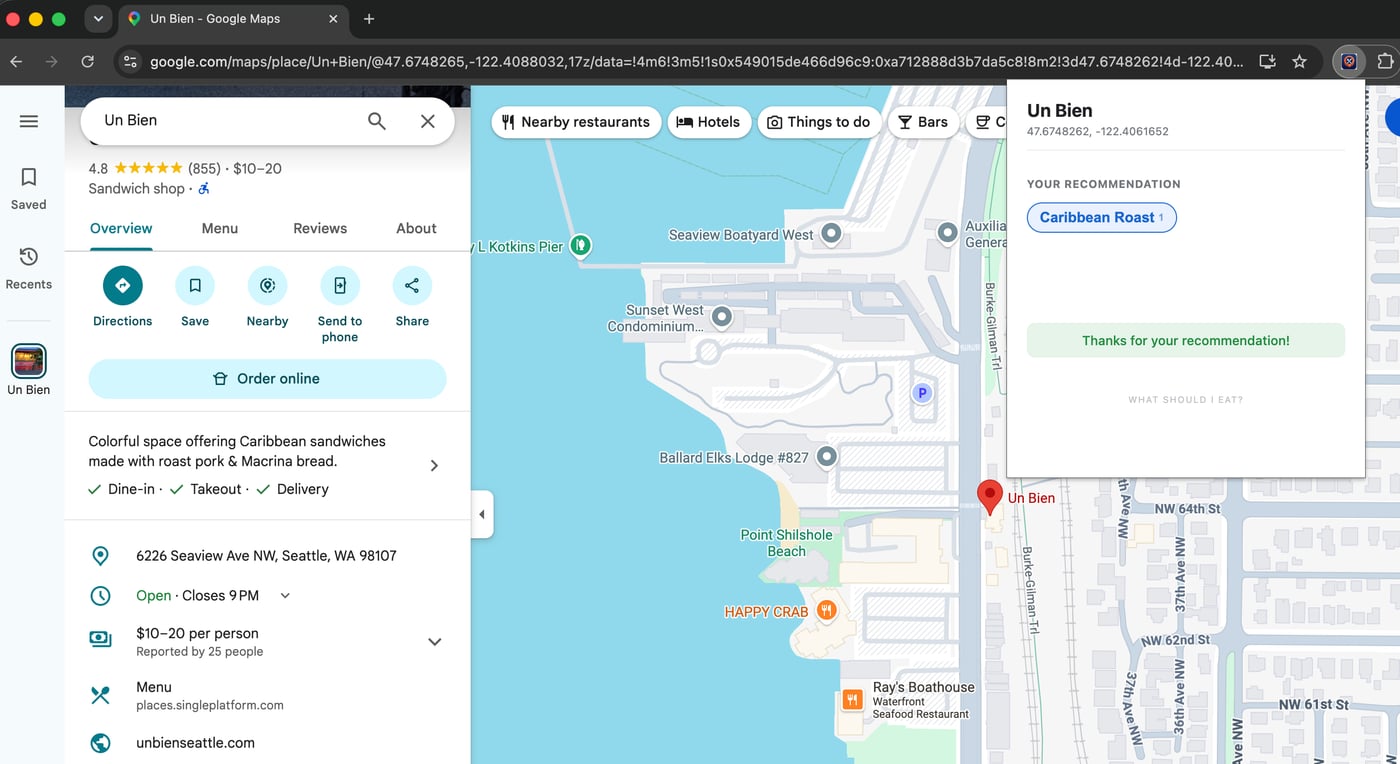Expand the opening hours dropdown
The width and height of the screenshot is (1400, 764).
pos(285,596)
